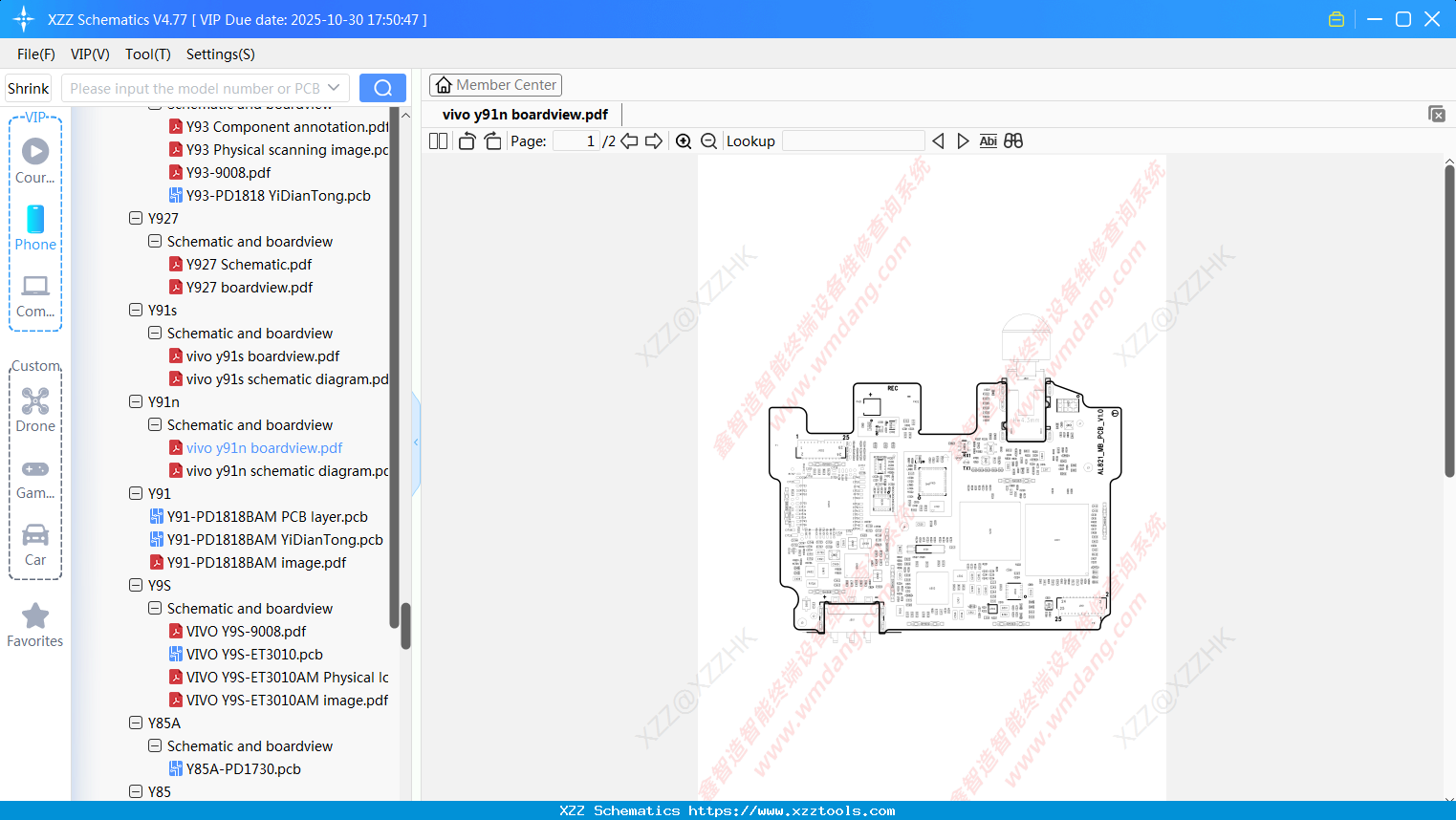The image size is (1456, 820).
Task: Open vivo y91s boardview.pdf
Action: tap(254, 356)
